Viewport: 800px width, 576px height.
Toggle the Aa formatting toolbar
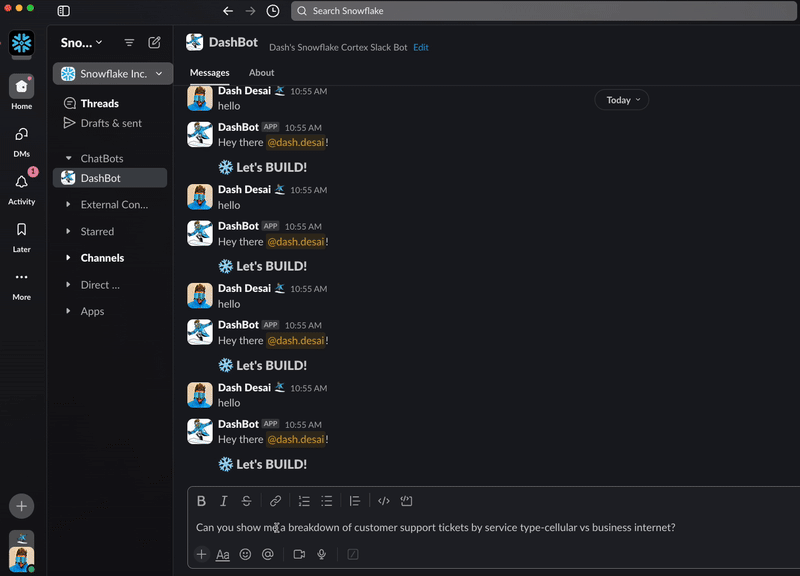(x=223, y=554)
